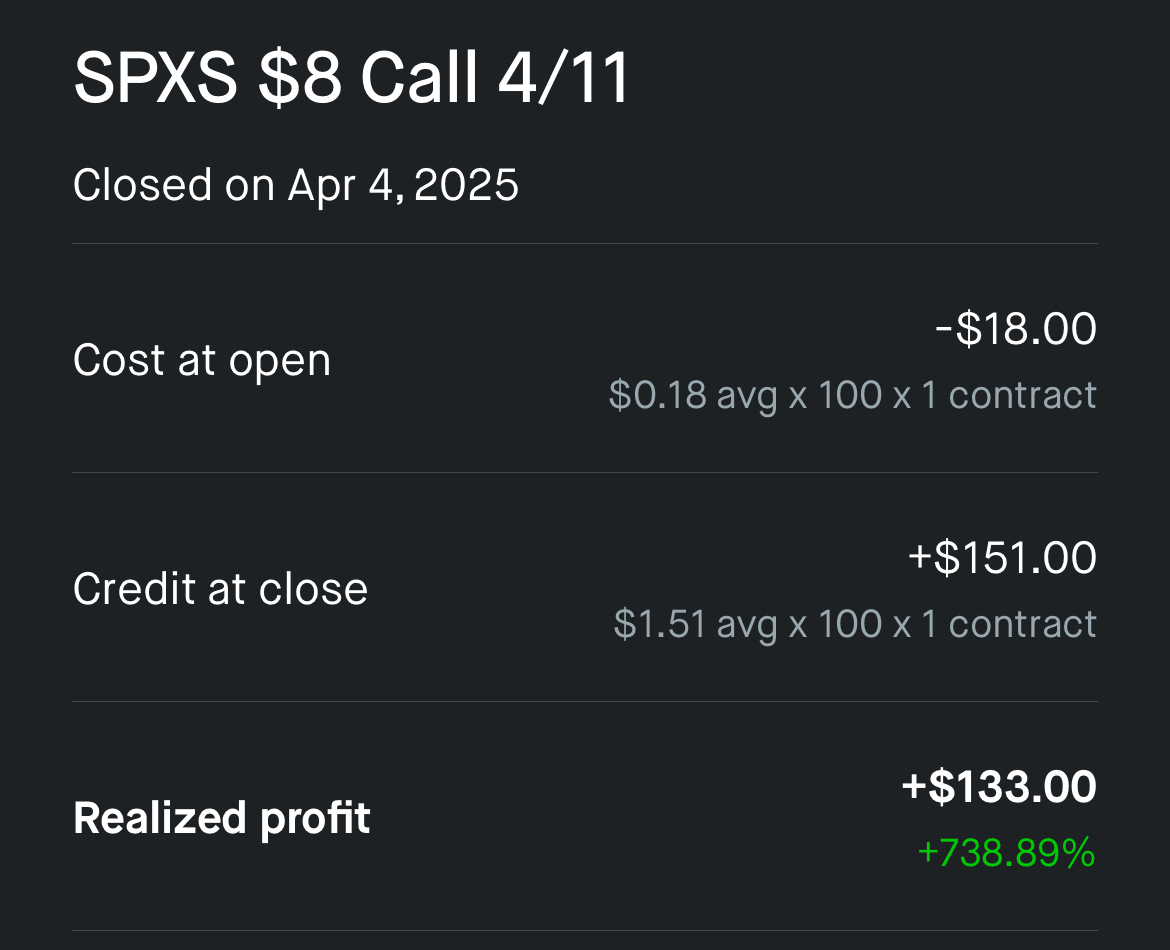Click the Realized profit label

click(x=222, y=818)
